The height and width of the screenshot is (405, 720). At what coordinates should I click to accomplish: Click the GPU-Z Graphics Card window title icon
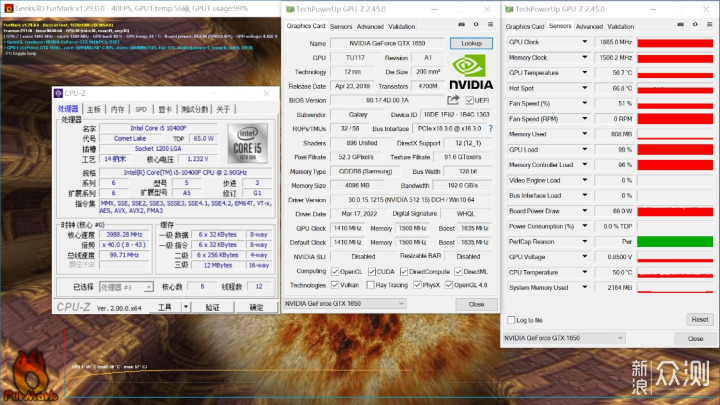[x=290, y=9]
